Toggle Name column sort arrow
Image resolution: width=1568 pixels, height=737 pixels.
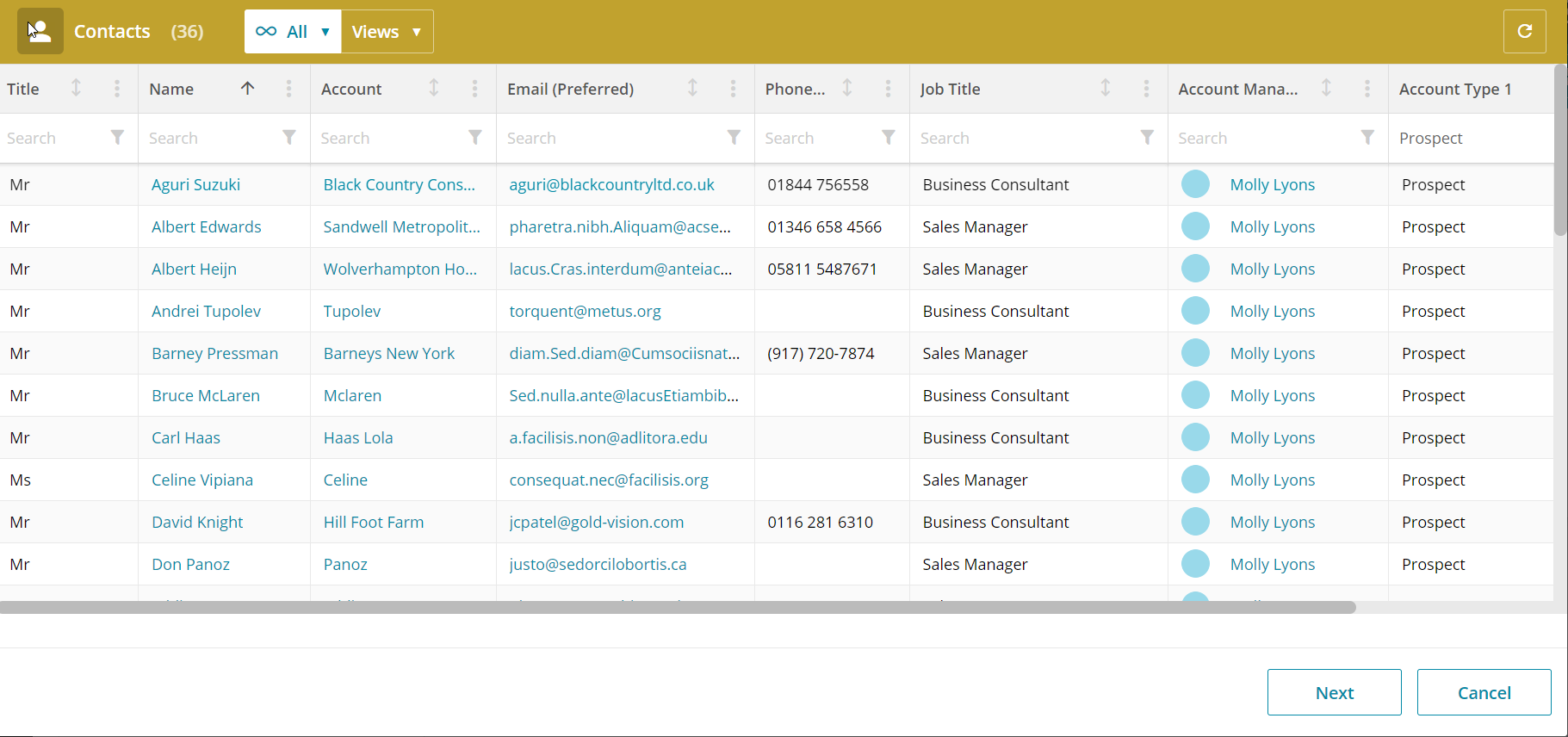tap(247, 88)
